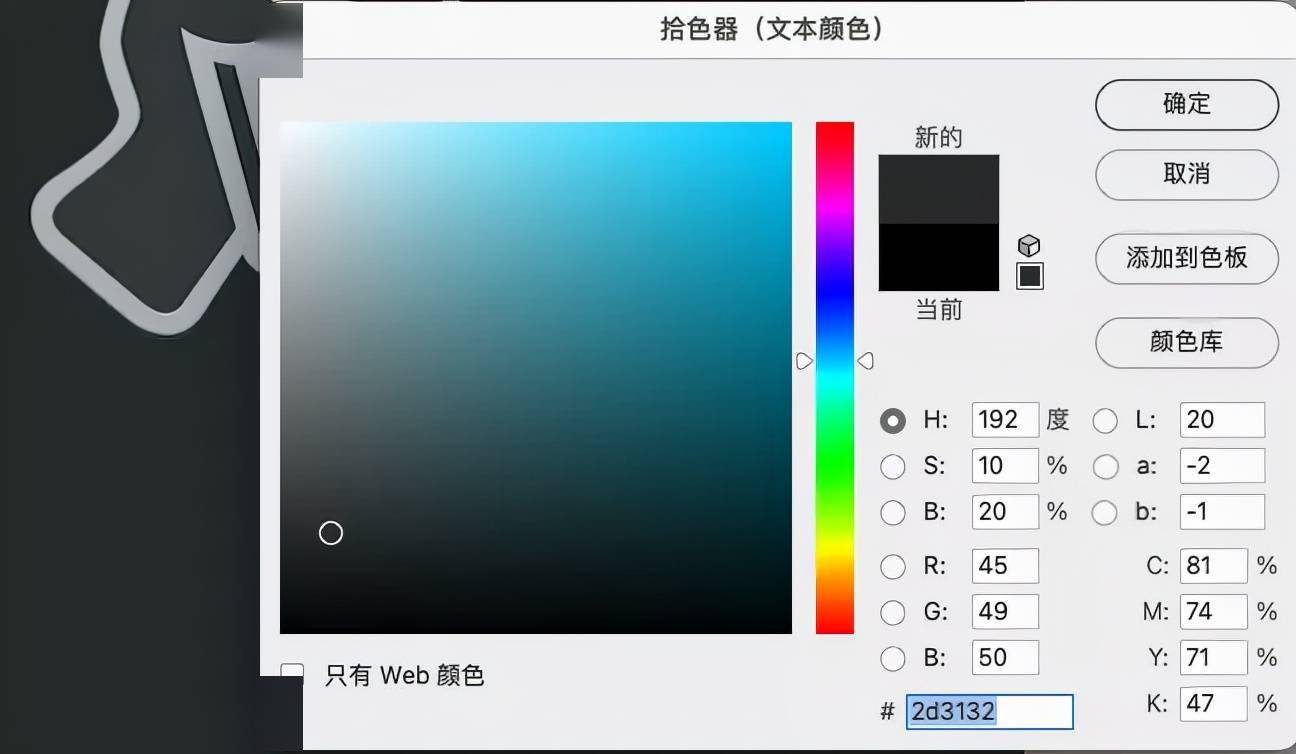Select the Lab b radio button

coord(1105,513)
